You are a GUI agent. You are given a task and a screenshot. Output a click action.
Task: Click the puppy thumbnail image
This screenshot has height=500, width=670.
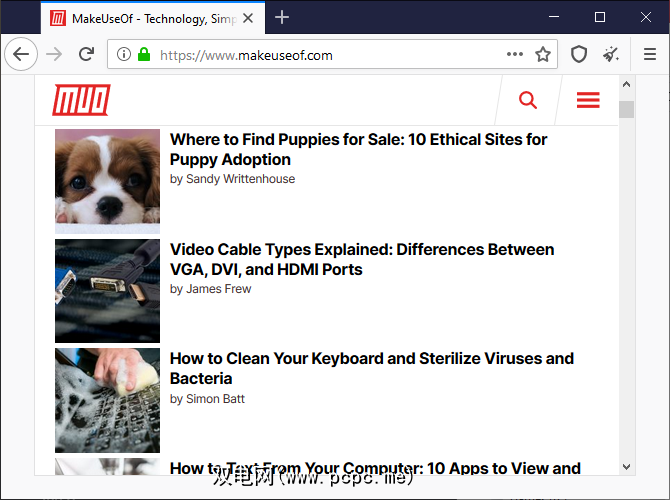107,181
